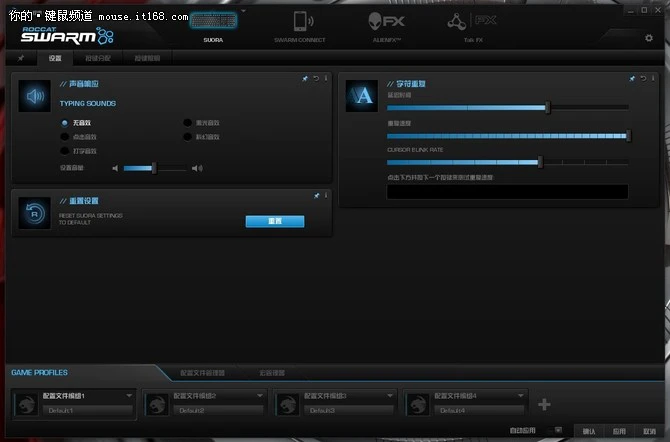Click the pin icon left of the tabs
Viewport: 670px width, 442px height.
(21, 58)
